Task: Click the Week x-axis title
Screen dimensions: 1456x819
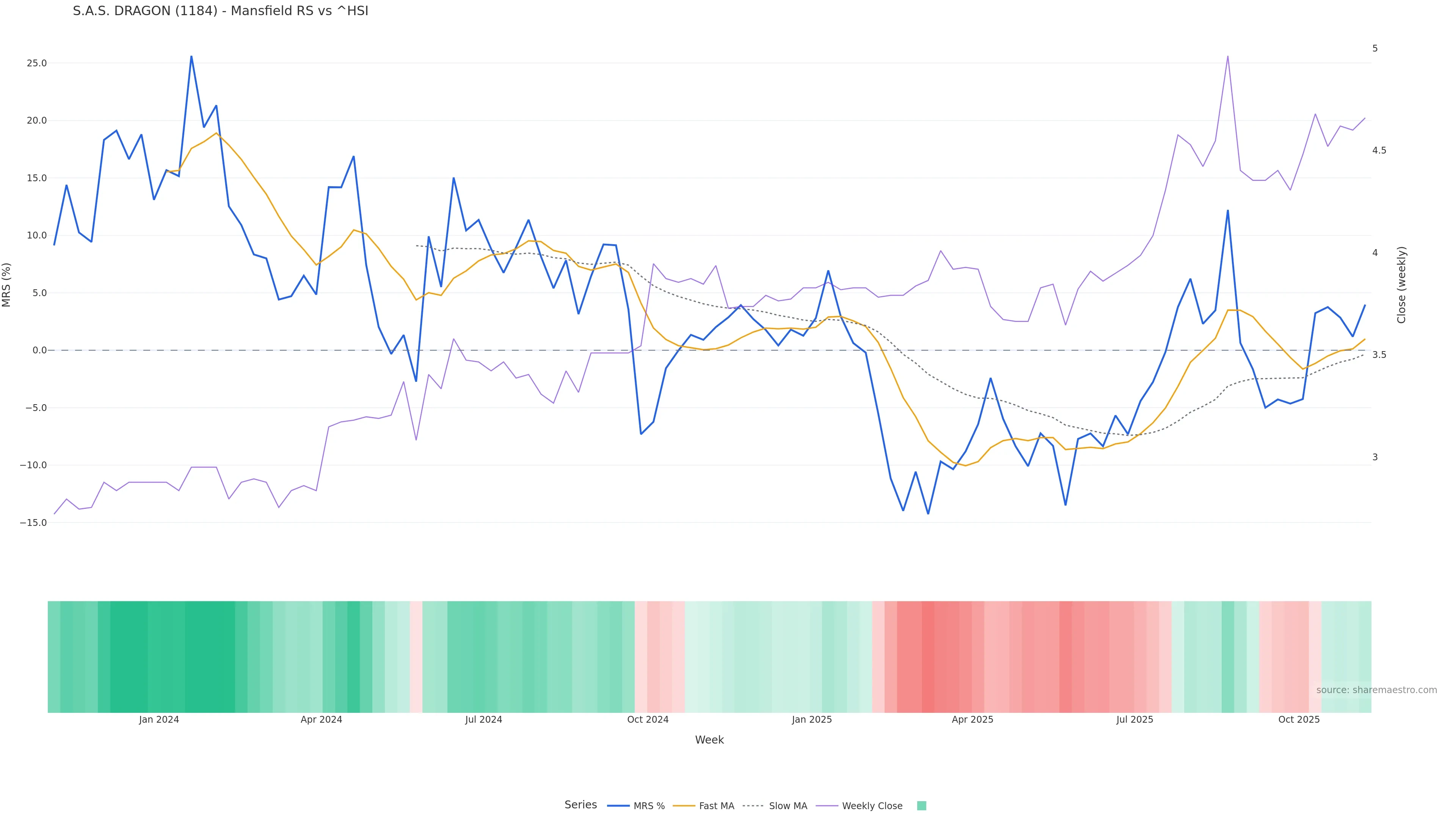Action: 709,740
